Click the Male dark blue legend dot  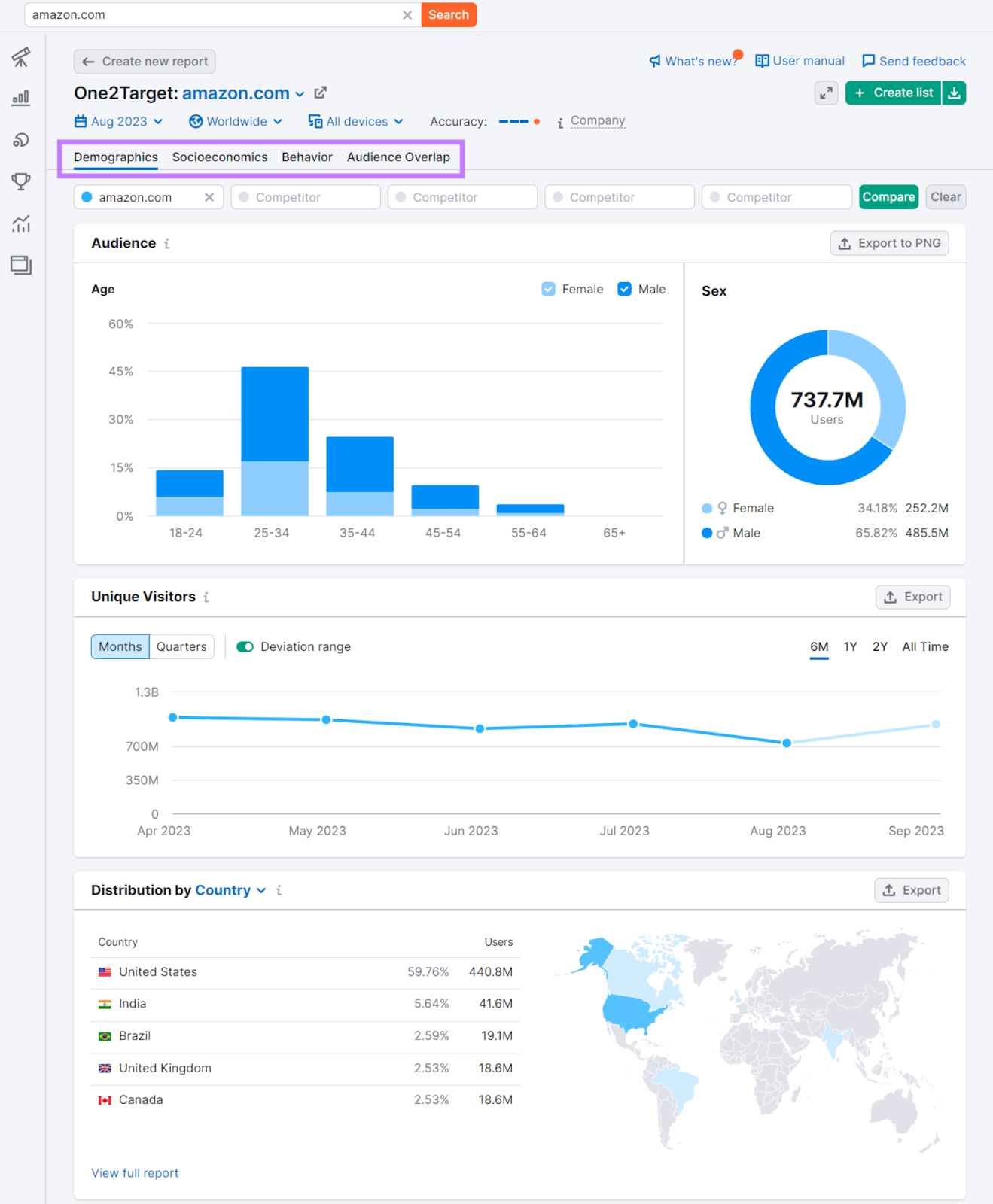click(x=707, y=533)
